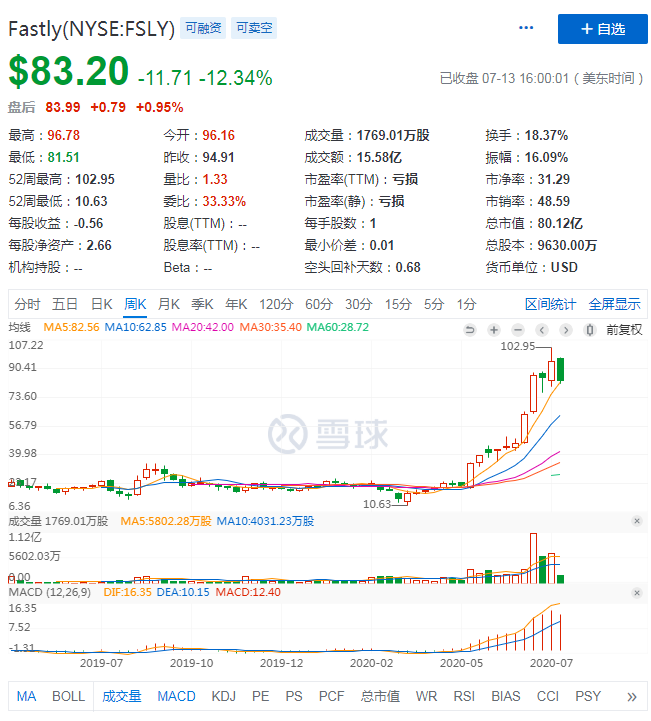Click the chart reset undo icon

pos(470,330)
